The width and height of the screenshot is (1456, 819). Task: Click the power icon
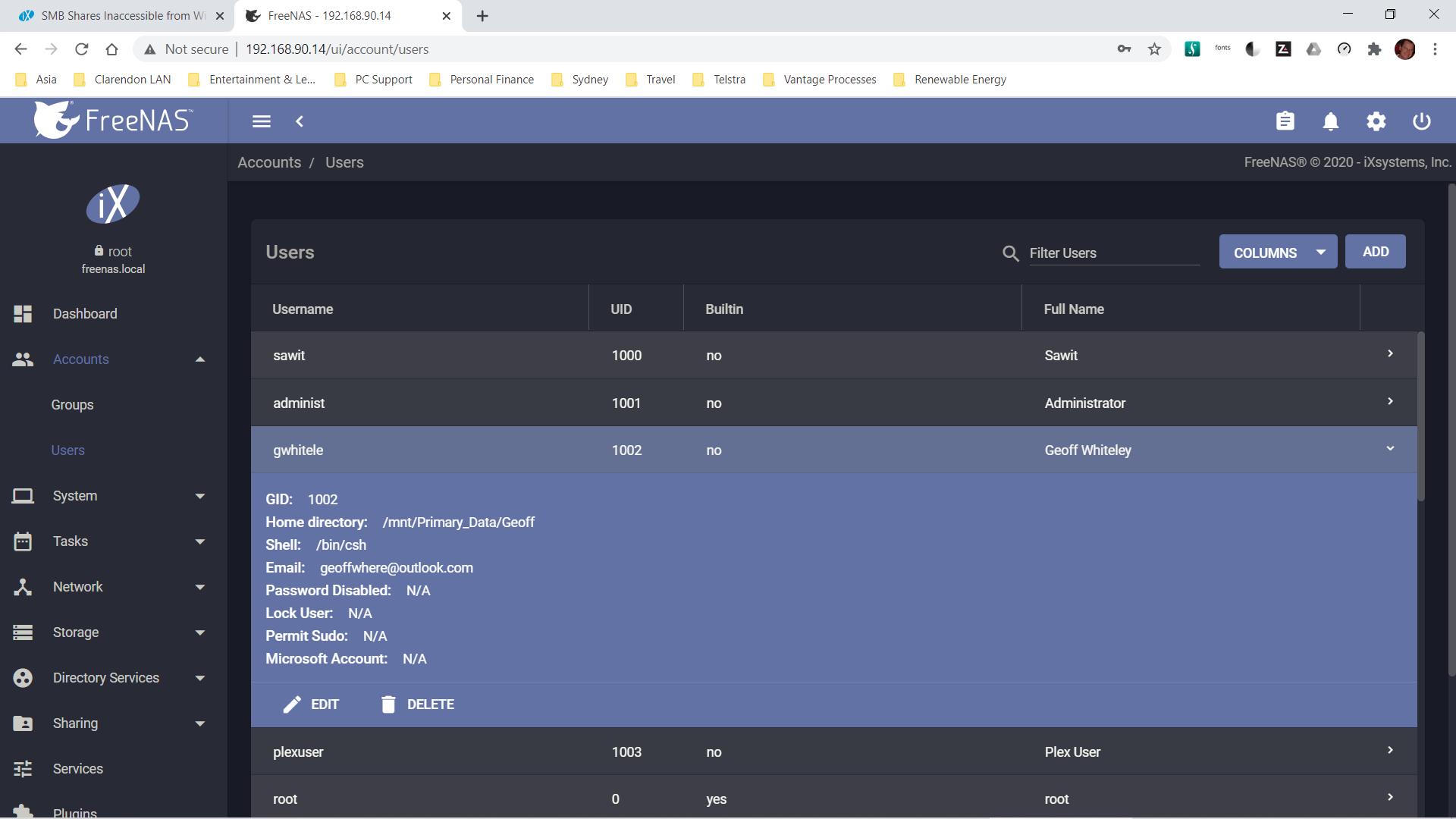pos(1422,121)
